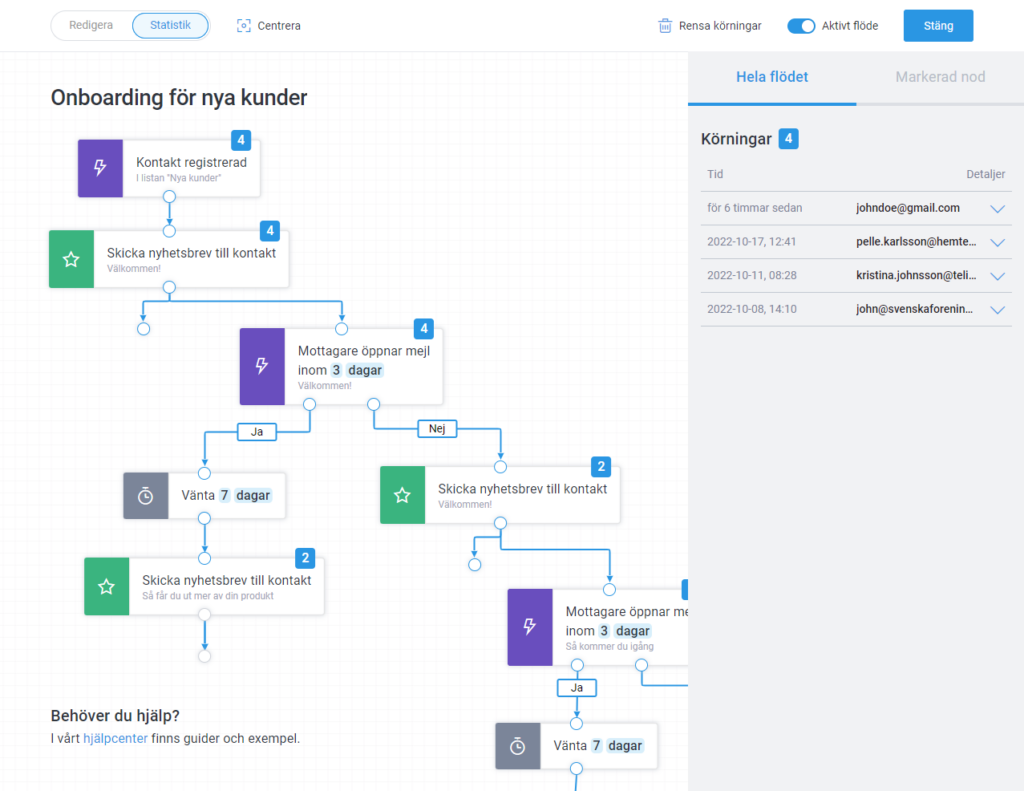The height and width of the screenshot is (791, 1024).
Task: Switch to Redigera mode
Action: (91, 26)
